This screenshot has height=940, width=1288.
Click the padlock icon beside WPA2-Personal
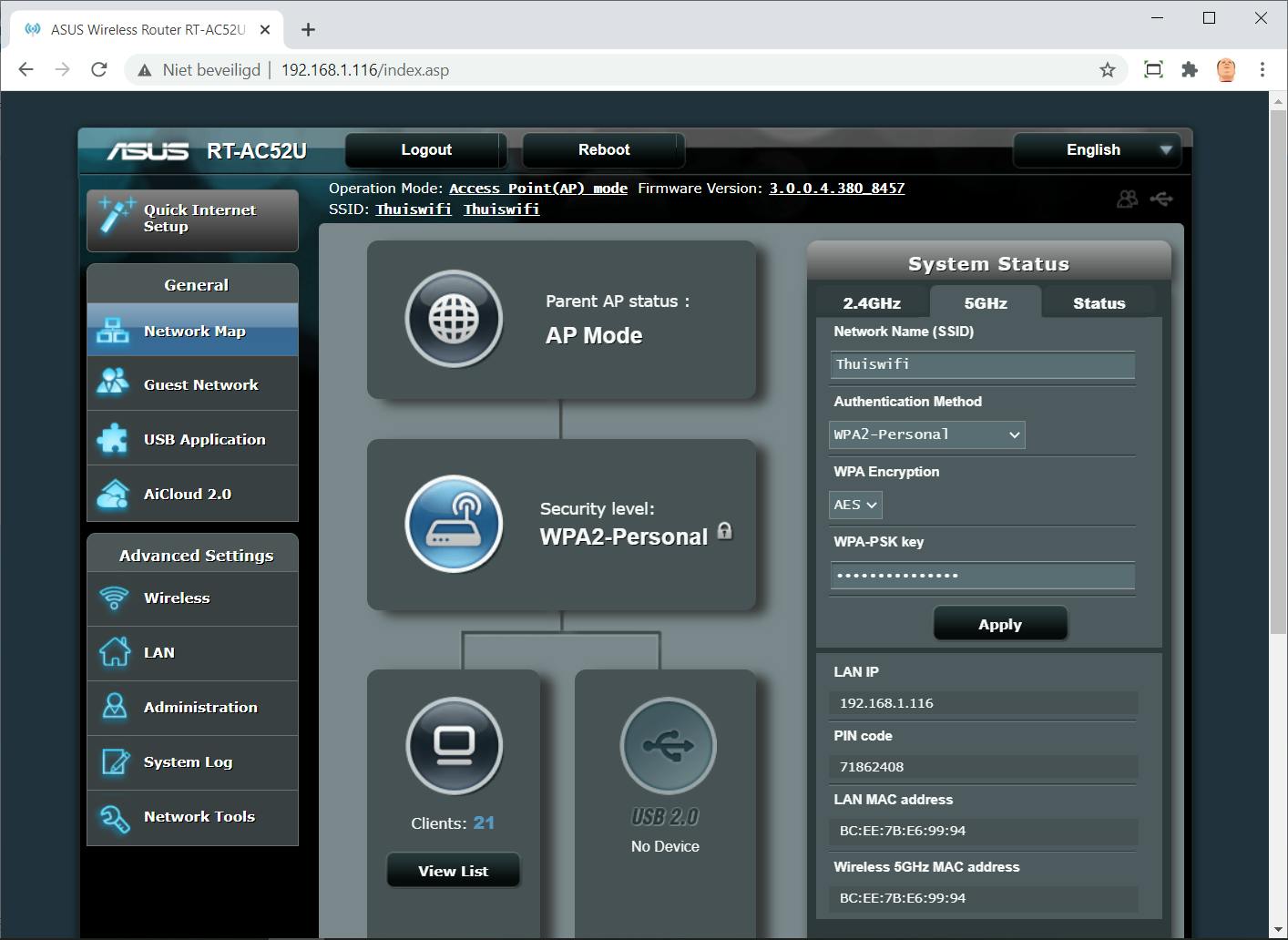pyautogui.click(x=725, y=530)
